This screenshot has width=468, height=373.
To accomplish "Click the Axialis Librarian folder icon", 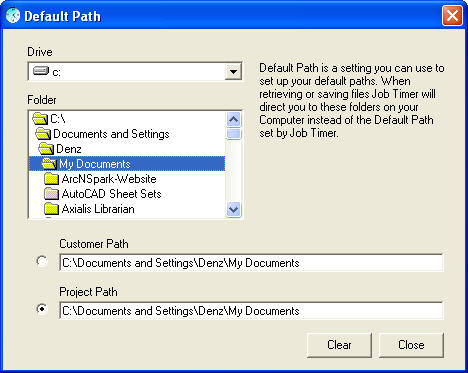I will pyautogui.click(x=51, y=209).
